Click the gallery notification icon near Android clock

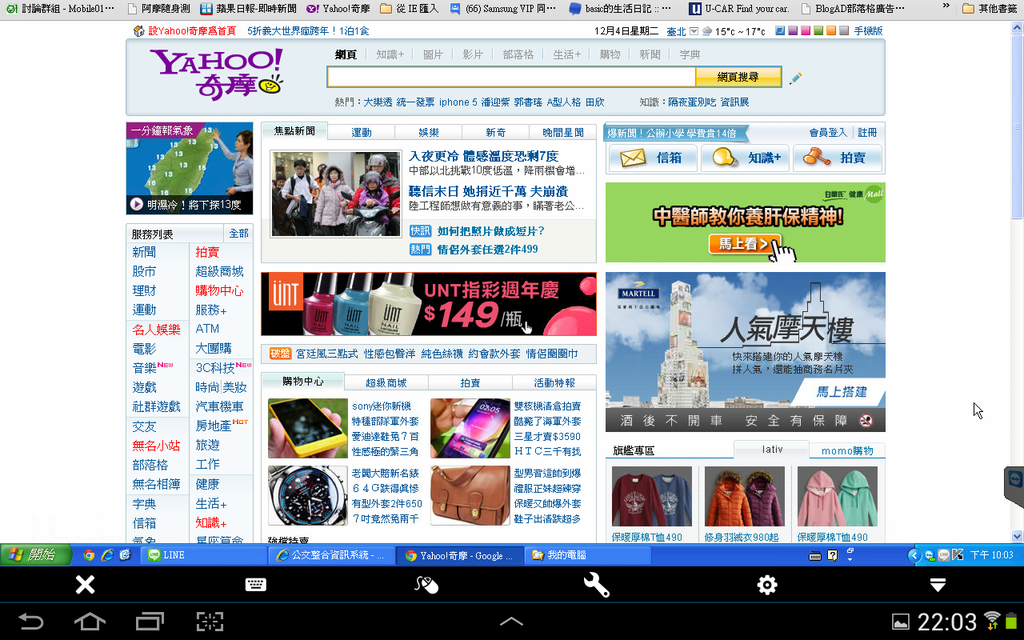pyautogui.click(x=901, y=622)
